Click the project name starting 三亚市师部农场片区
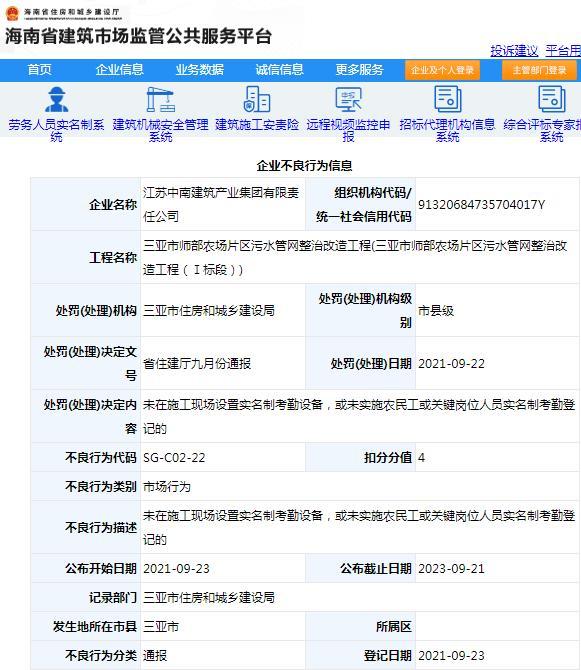Viewport: 581px width, 670px height. [x=355, y=258]
